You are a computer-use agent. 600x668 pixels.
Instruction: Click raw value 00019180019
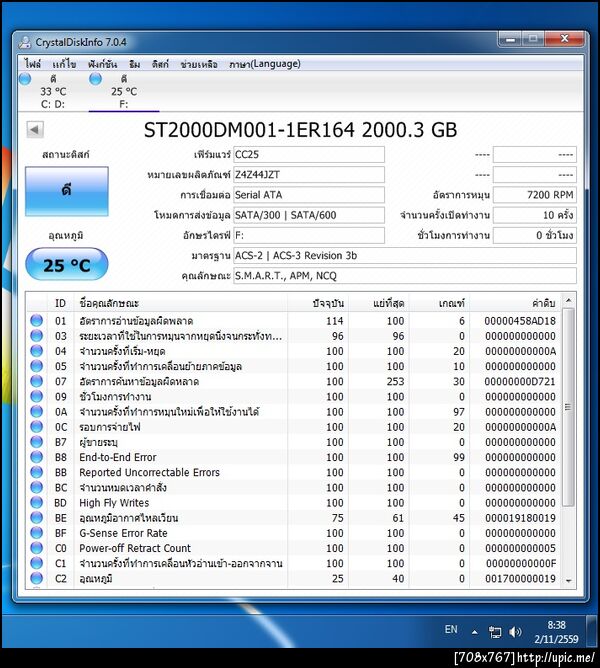pyautogui.click(x=520, y=518)
